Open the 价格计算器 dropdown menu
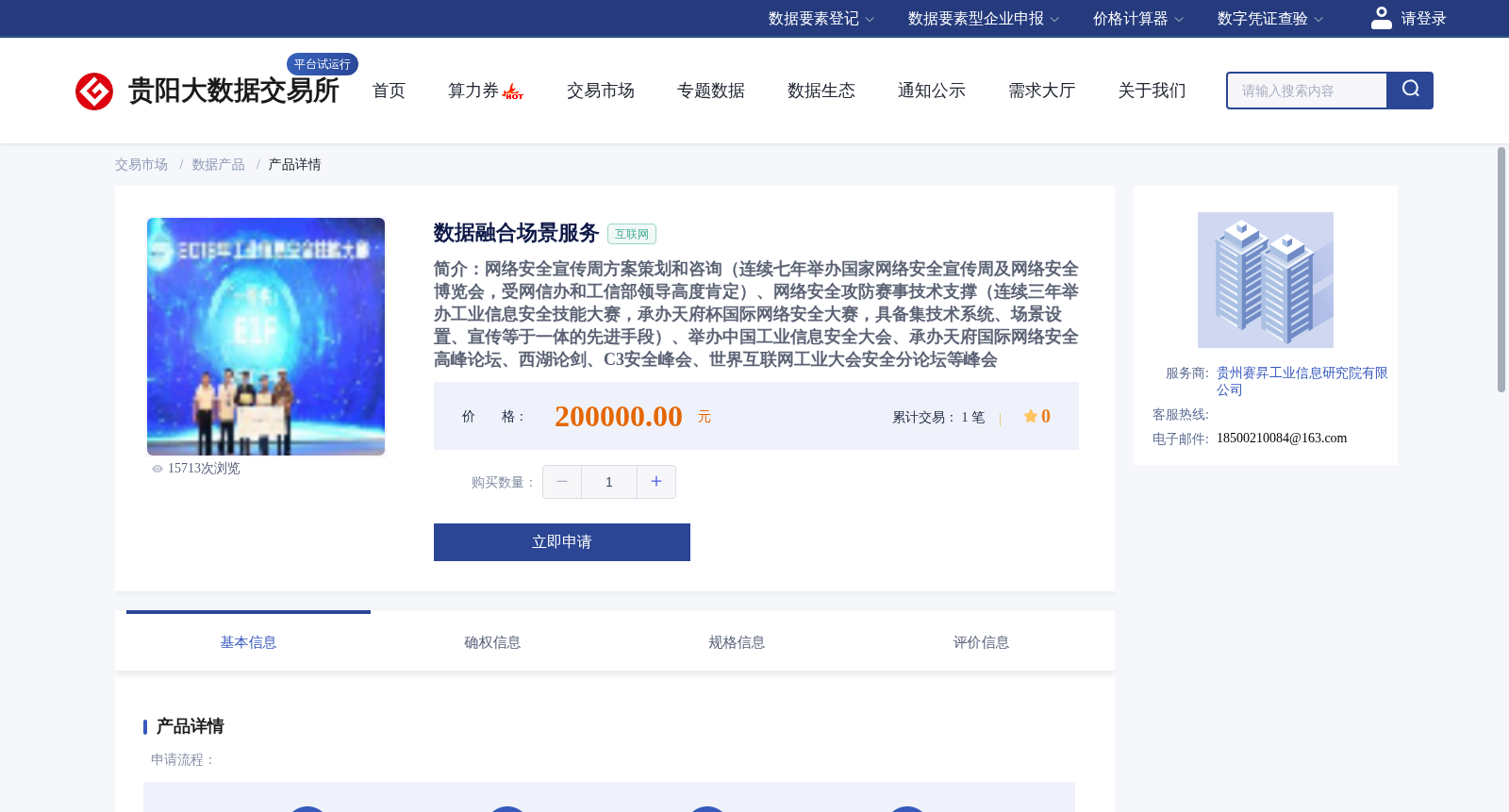 pos(1138,19)
